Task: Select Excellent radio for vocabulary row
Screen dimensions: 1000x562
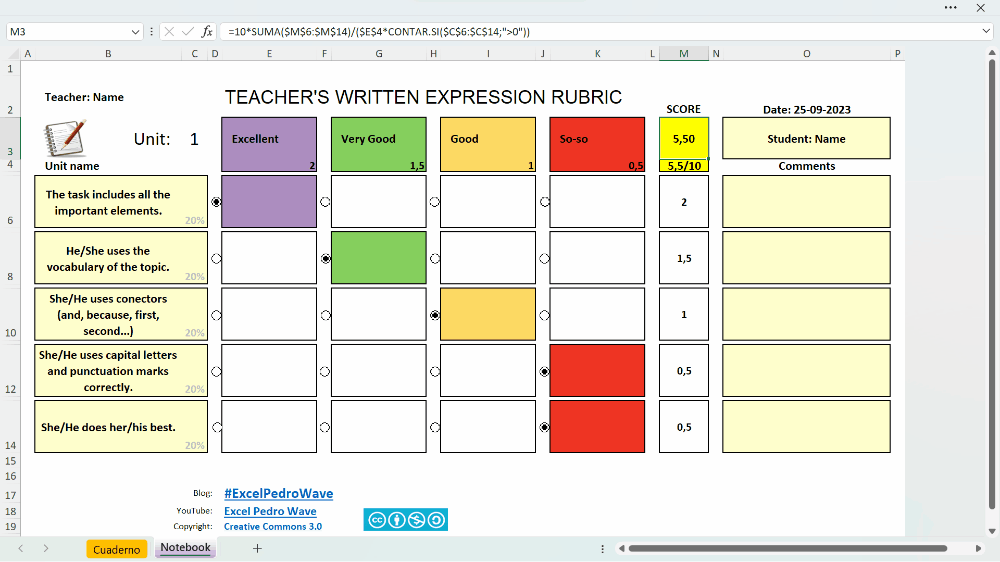Action: coord(216,258)
